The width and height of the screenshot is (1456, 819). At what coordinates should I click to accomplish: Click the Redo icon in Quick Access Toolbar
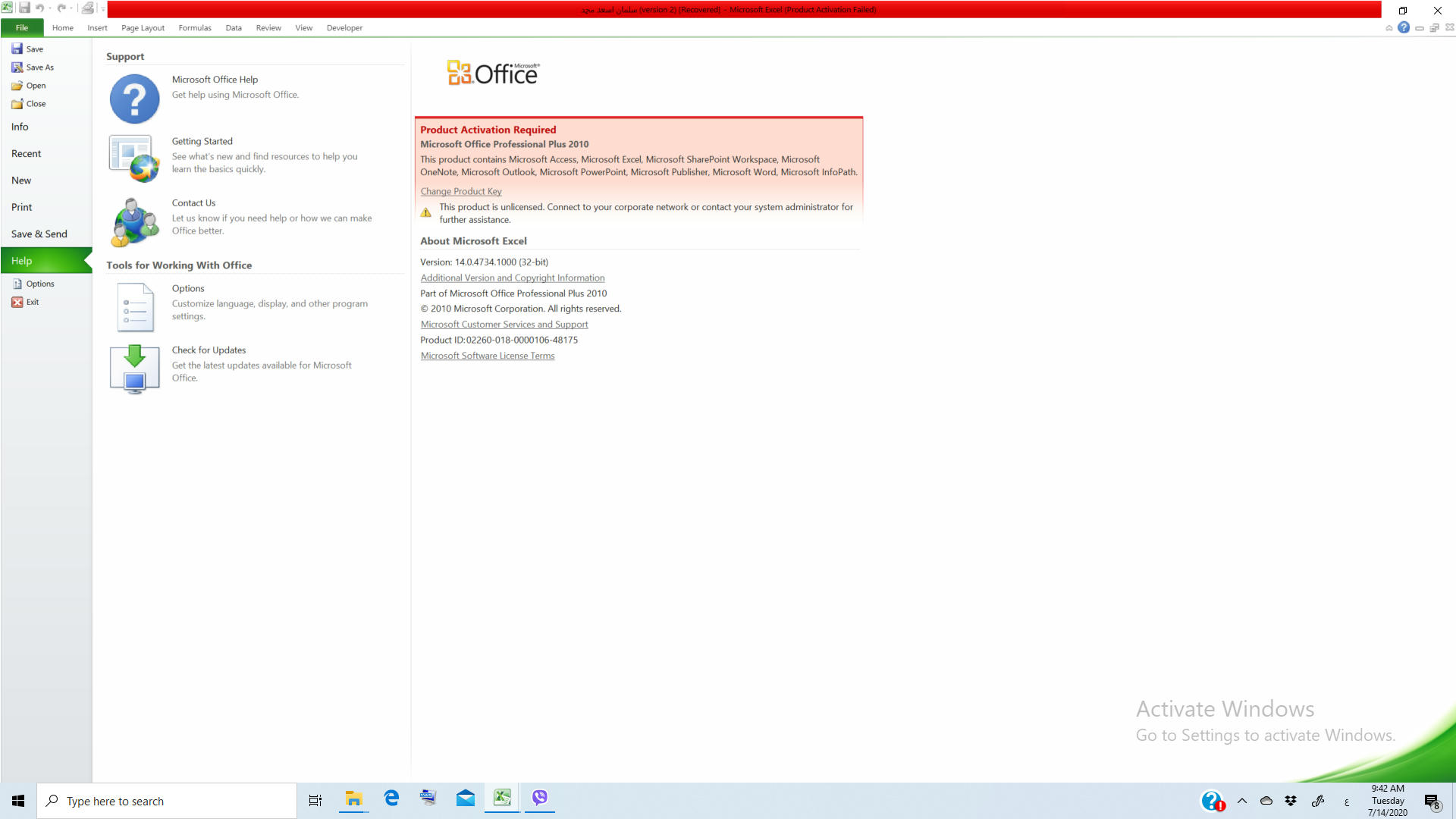[61, 8]
